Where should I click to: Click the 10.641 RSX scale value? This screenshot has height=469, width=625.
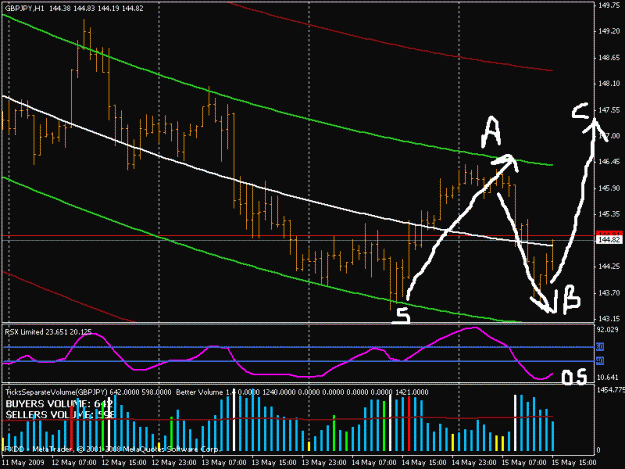pyautogui.click(x=609, y=377)
